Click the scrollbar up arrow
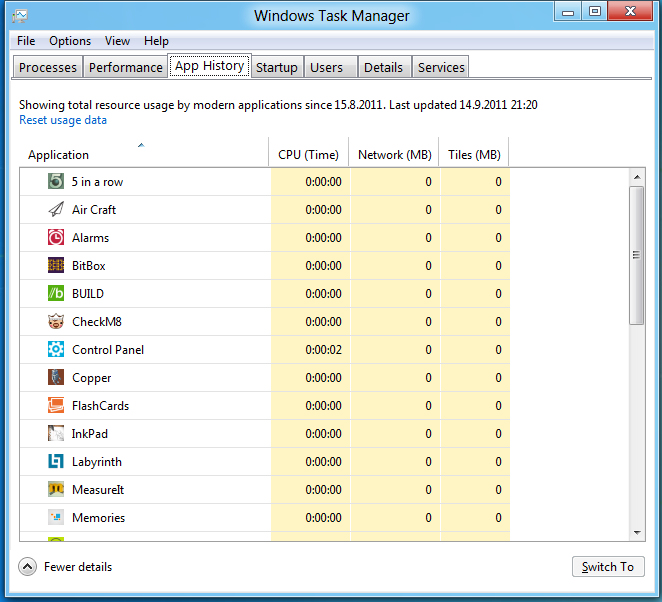Screen dimensions: 662x602 pyautogui.click(x=637, y=176)
